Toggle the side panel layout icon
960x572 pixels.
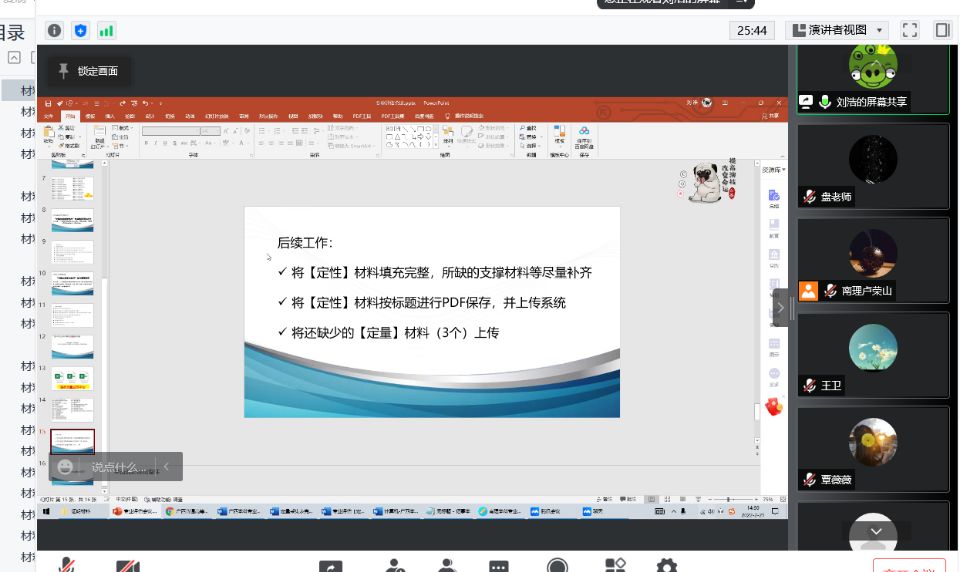942,30
